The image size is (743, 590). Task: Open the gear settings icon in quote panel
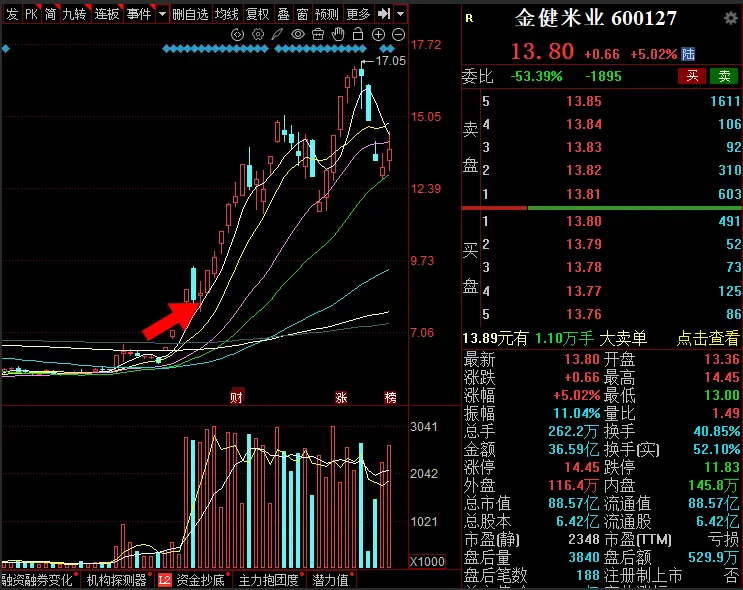coord(731,18)
